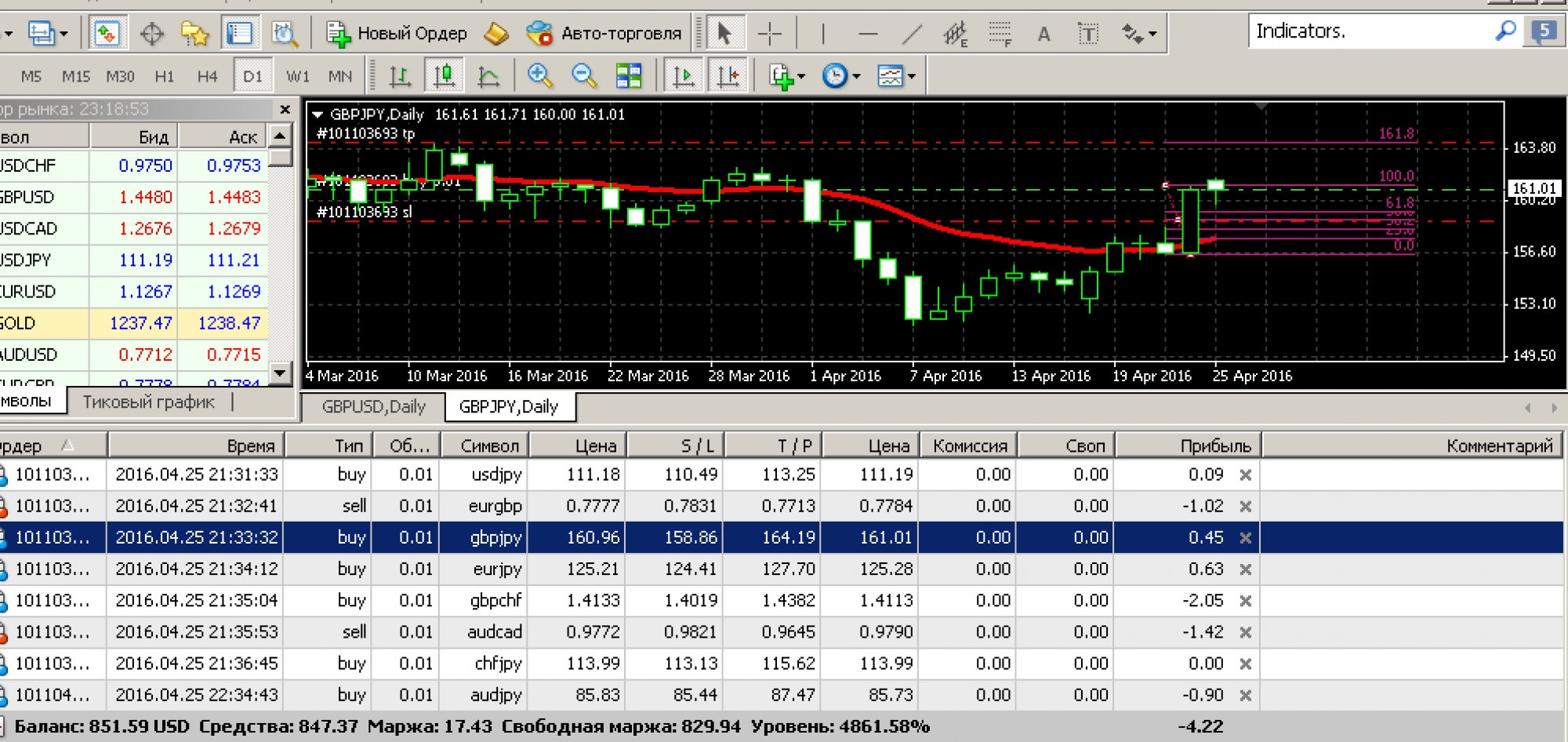Toggle the Auto-scroll chart button
1568x742 pixels.
(x=684, y=76)
